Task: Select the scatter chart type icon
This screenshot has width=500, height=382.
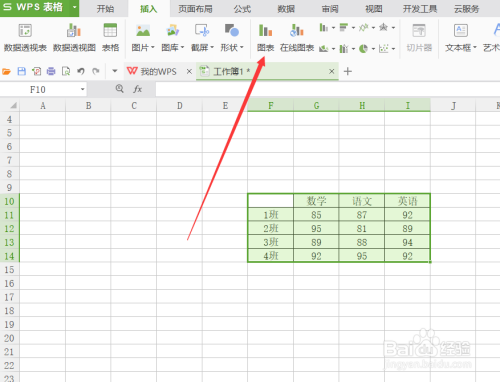Action: pyautogui.click(x=384, y=49)
